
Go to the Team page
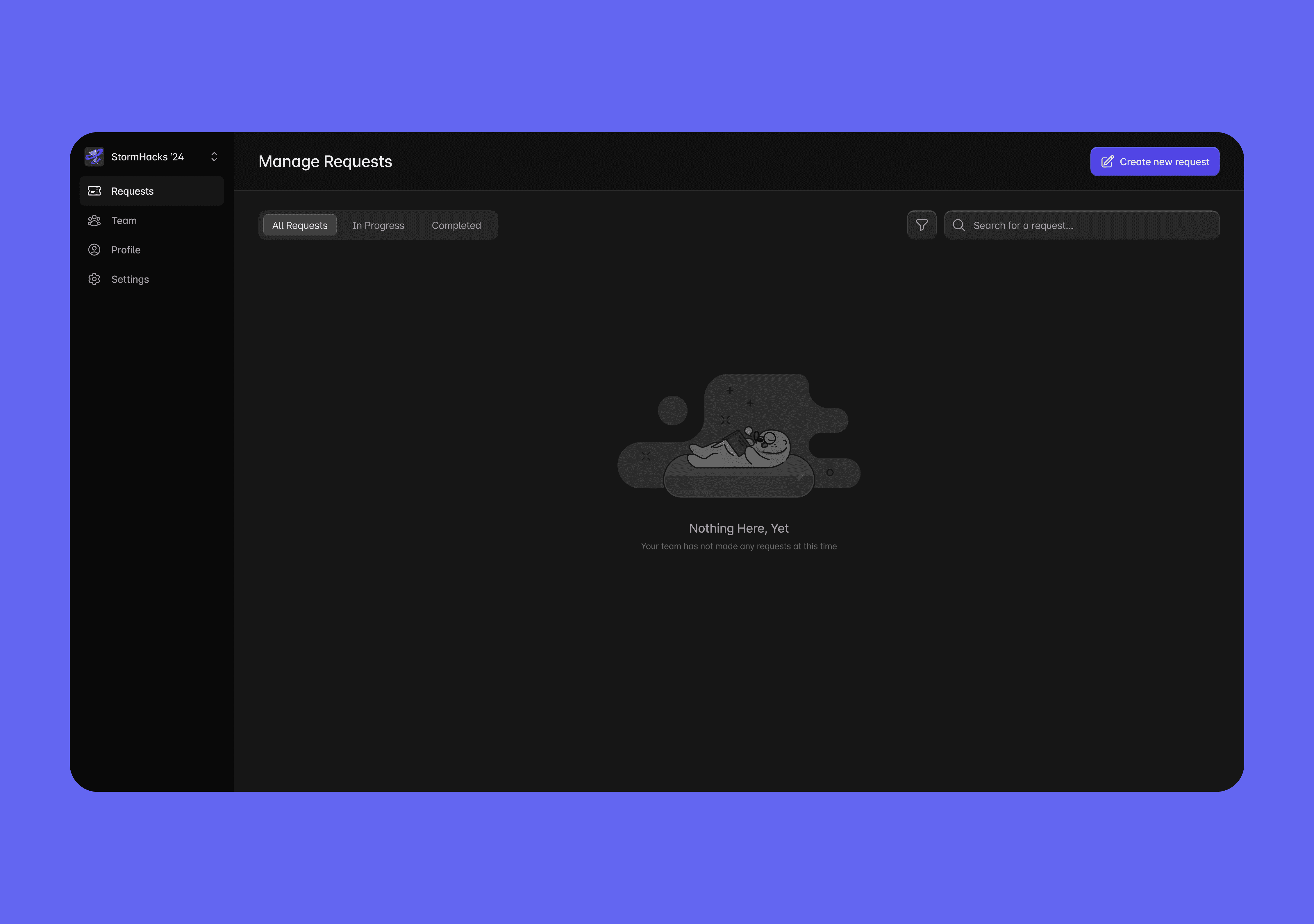pos(124,220)
